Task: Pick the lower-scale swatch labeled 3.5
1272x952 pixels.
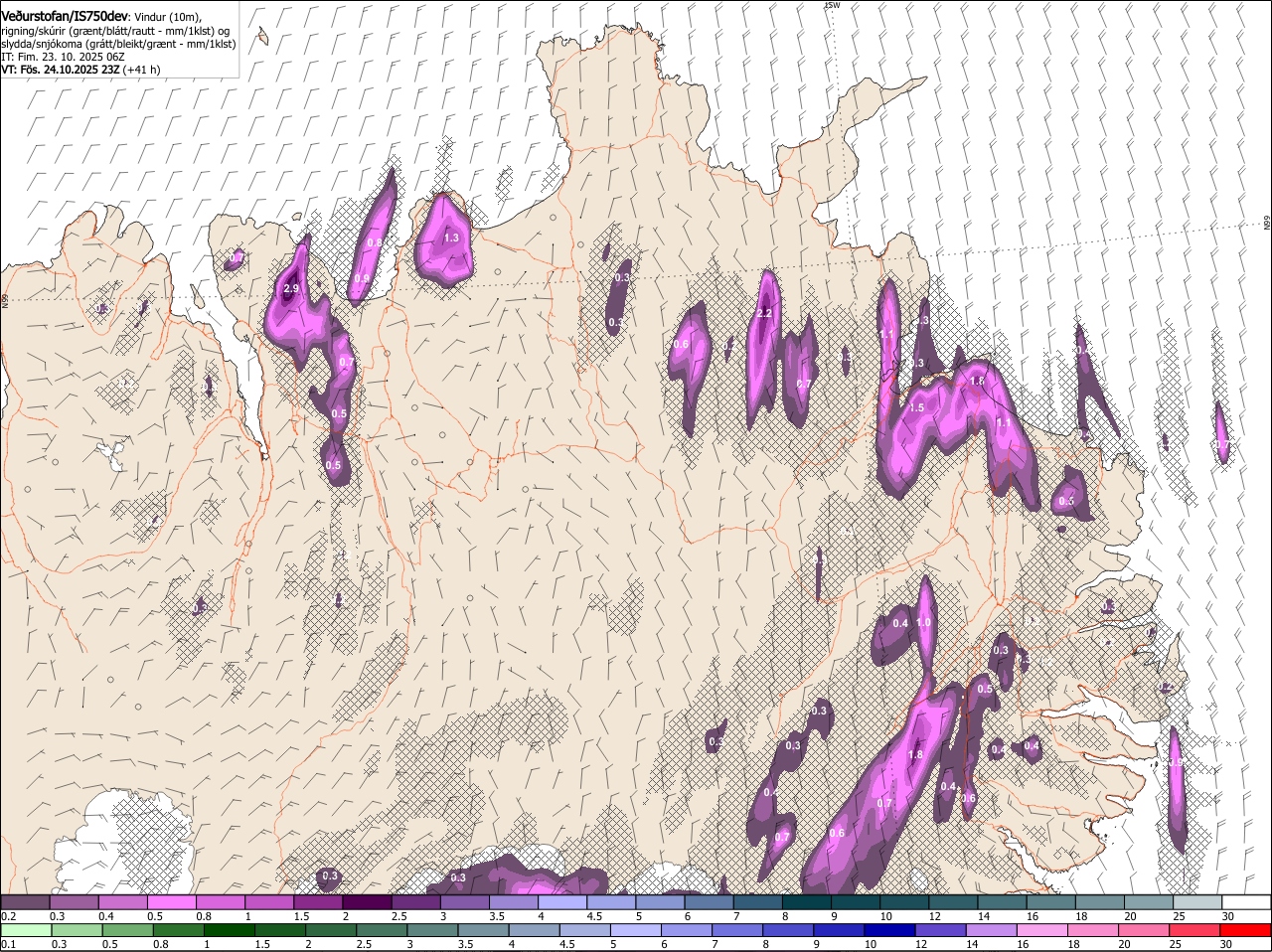Action: [x=483, y=930]
